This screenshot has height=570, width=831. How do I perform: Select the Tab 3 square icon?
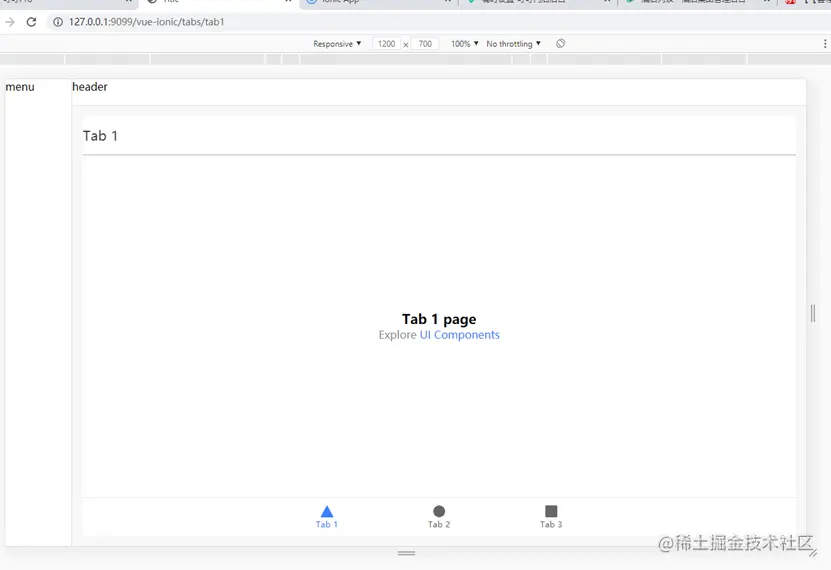coord(551,511)
